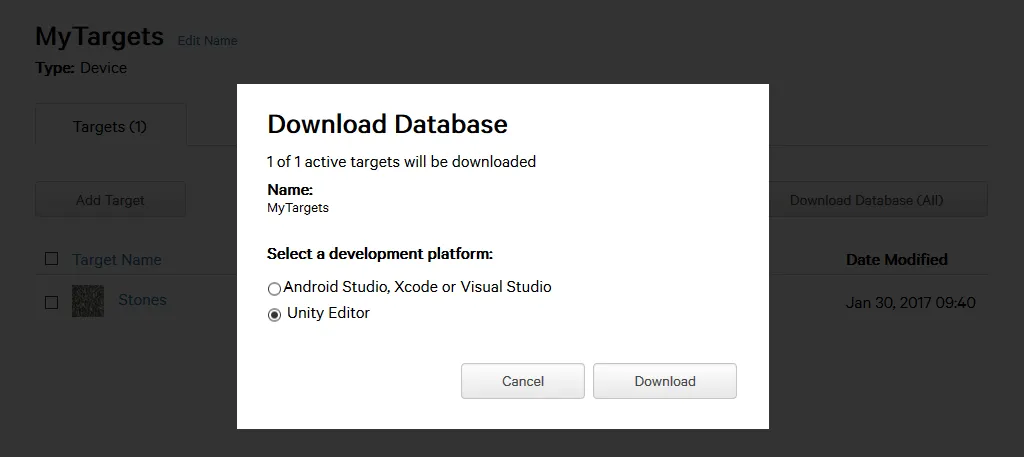
Task: Open the Stones target link
Action: (x=142, y=300)
